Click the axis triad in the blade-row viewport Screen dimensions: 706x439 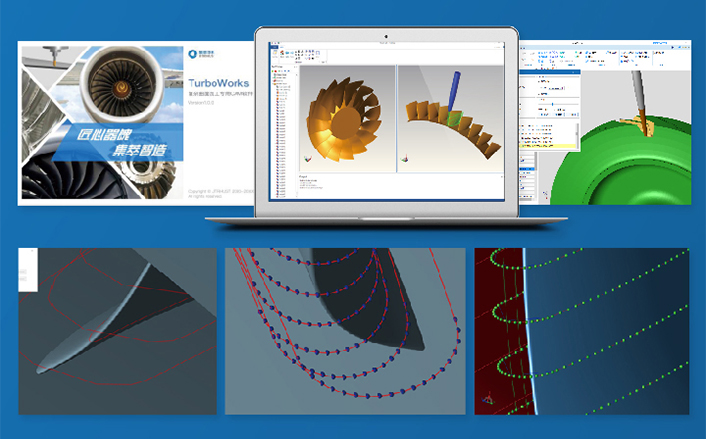click(405, 158)
